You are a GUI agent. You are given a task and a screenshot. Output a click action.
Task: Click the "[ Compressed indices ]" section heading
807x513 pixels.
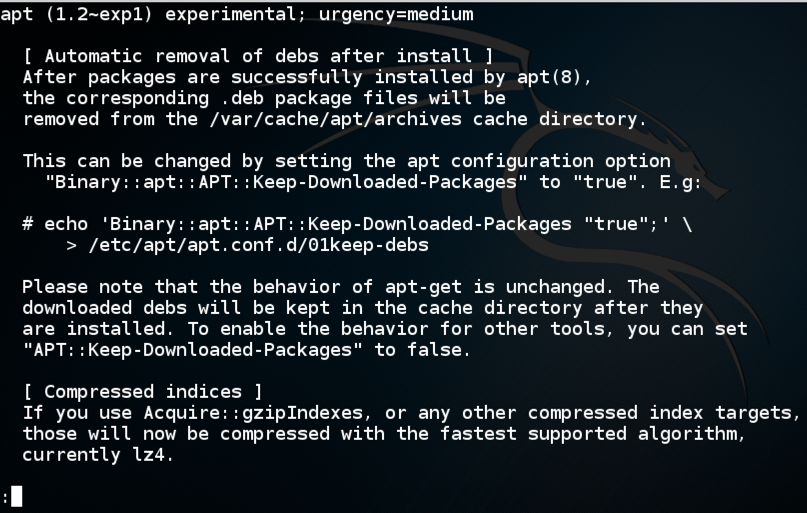pyautogui.click(x=143, y=392)
